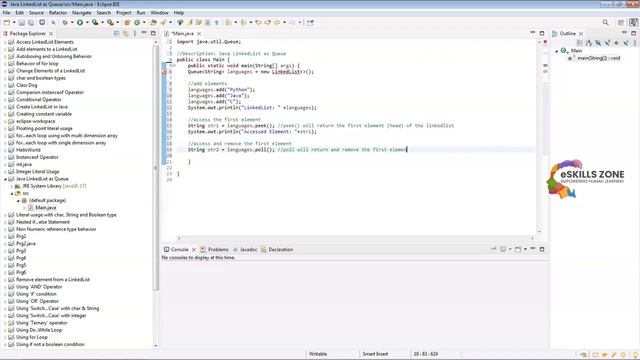Image resolution: width=640 pixels, height=360 pixels.
Task: Close the Outline view tab
Action: [x=581, y=33]
